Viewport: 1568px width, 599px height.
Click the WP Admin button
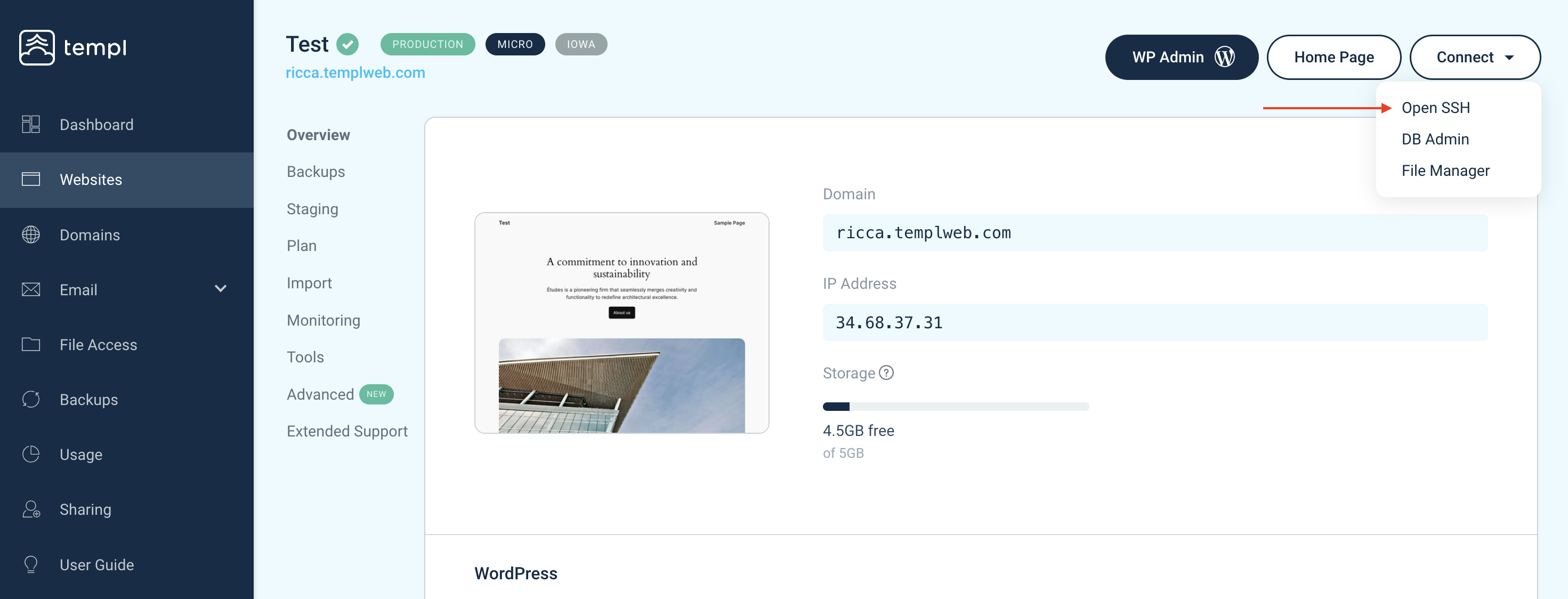click(x=1182, y=57)
